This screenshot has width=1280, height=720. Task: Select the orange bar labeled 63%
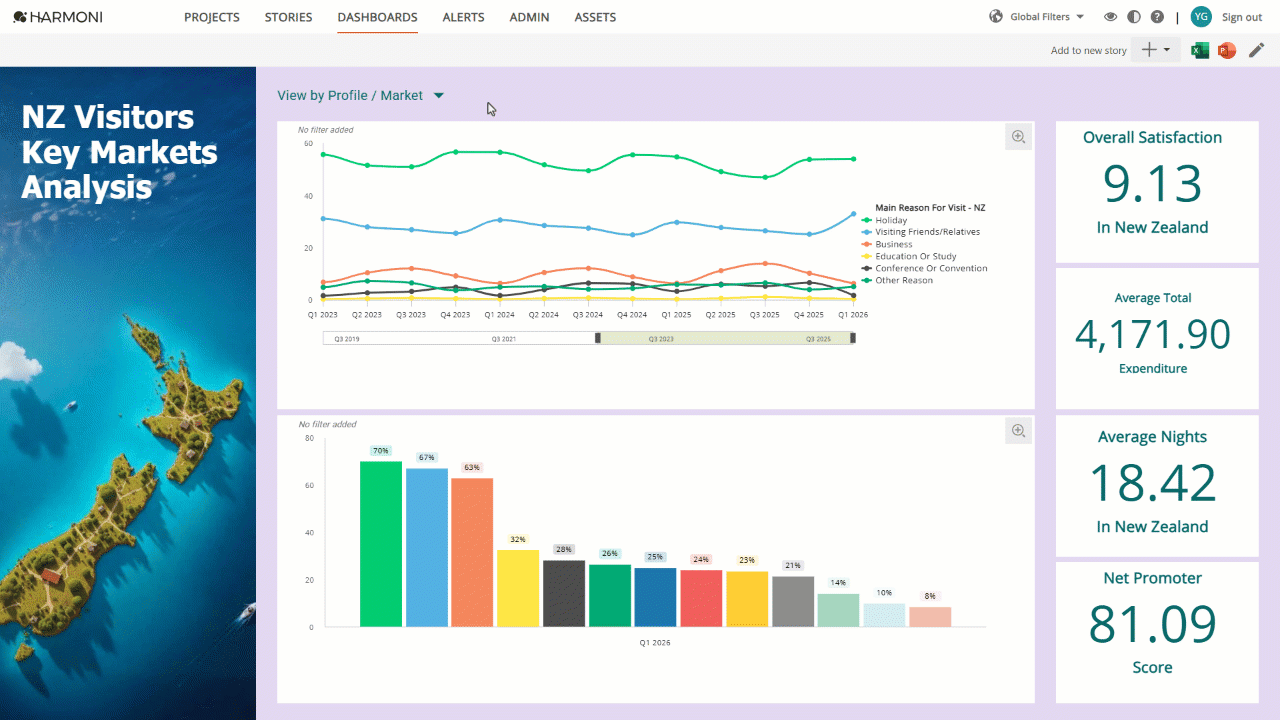(x=472, y=553)
